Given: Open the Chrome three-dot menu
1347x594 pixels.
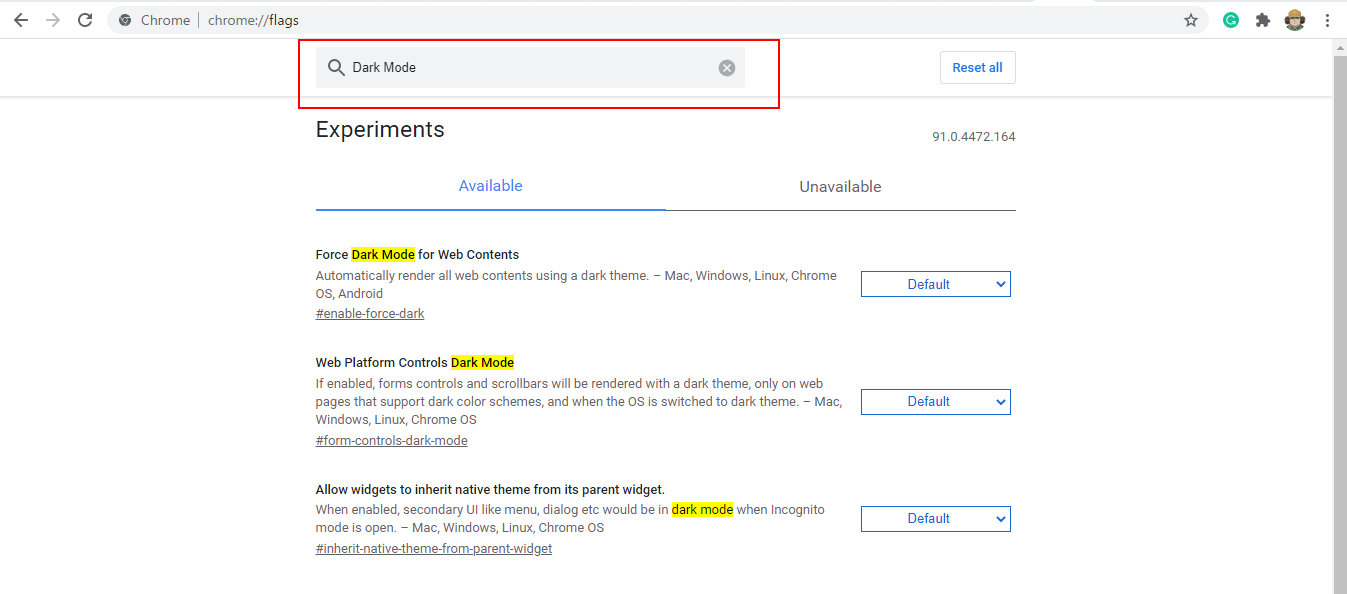Looking at the screenshot, I should coord(1328,19).
